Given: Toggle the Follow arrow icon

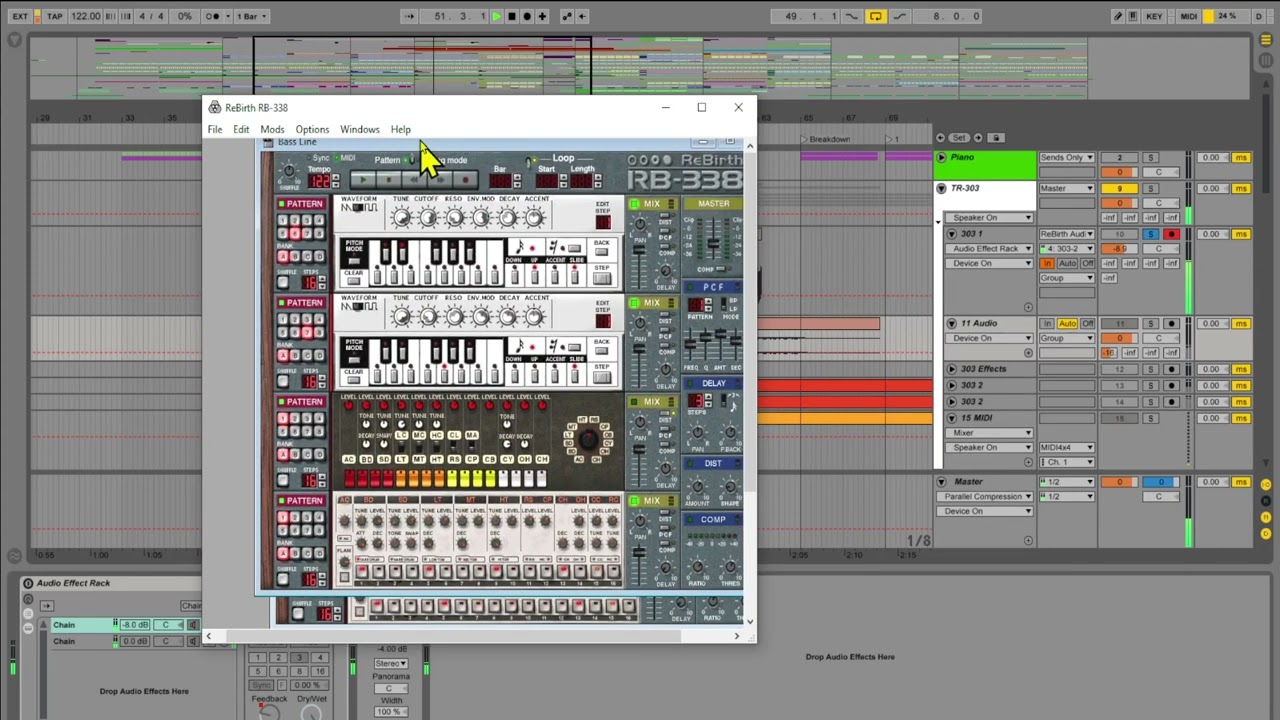Looking at the screenshot, I should point(410,16).
